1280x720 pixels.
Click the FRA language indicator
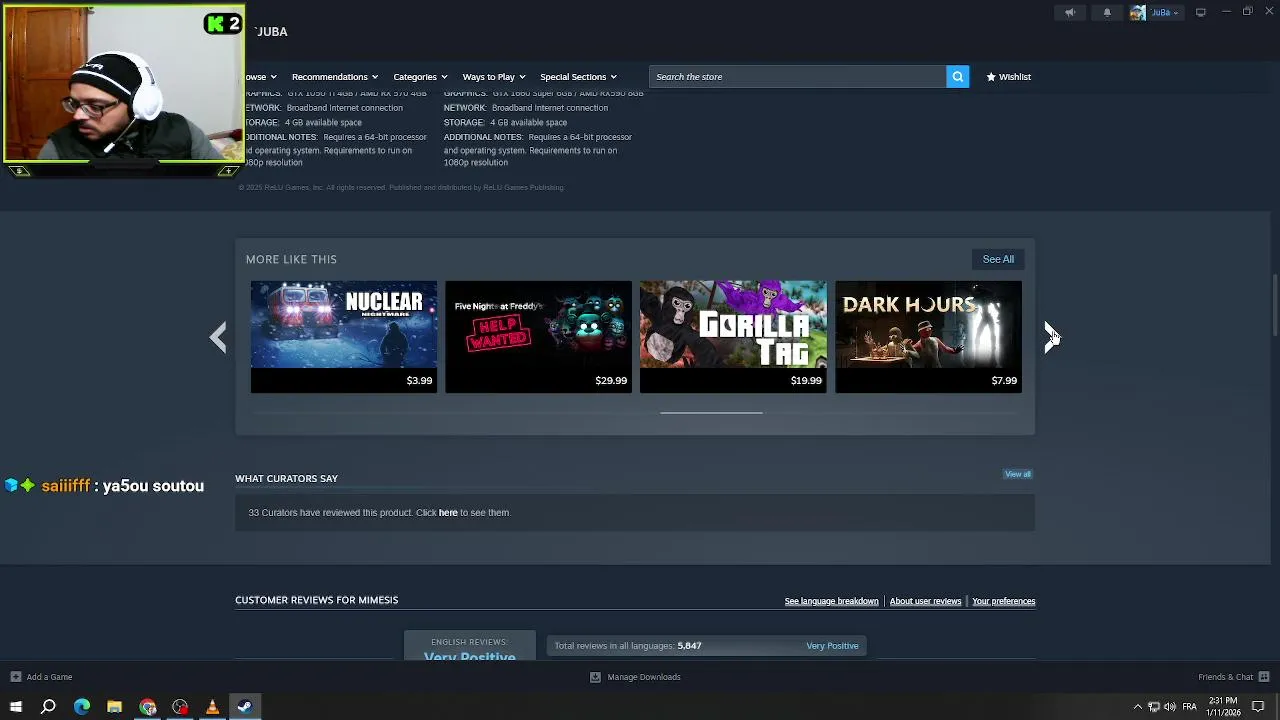[x=1189, y=707]
